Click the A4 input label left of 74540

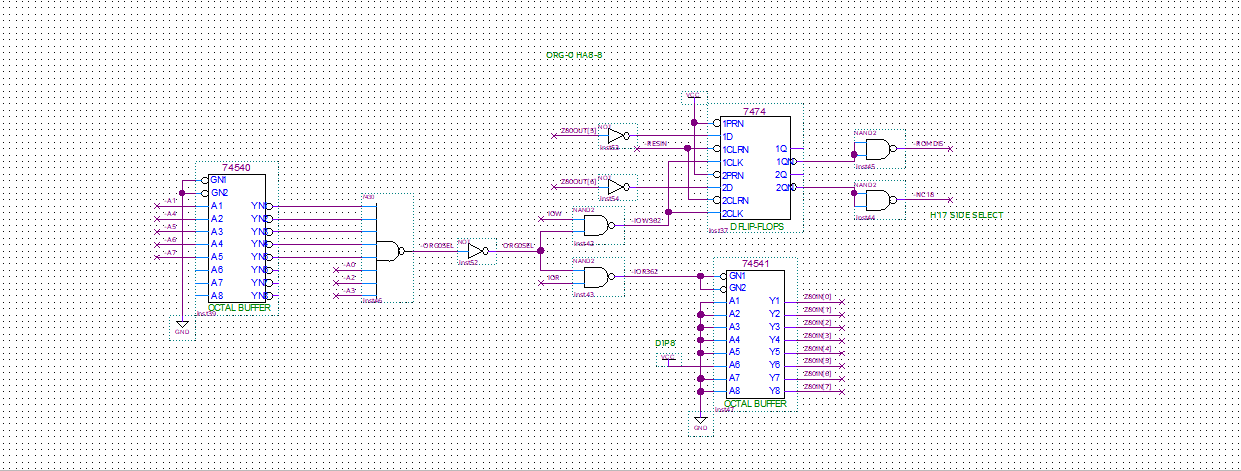tap(171, 214)
